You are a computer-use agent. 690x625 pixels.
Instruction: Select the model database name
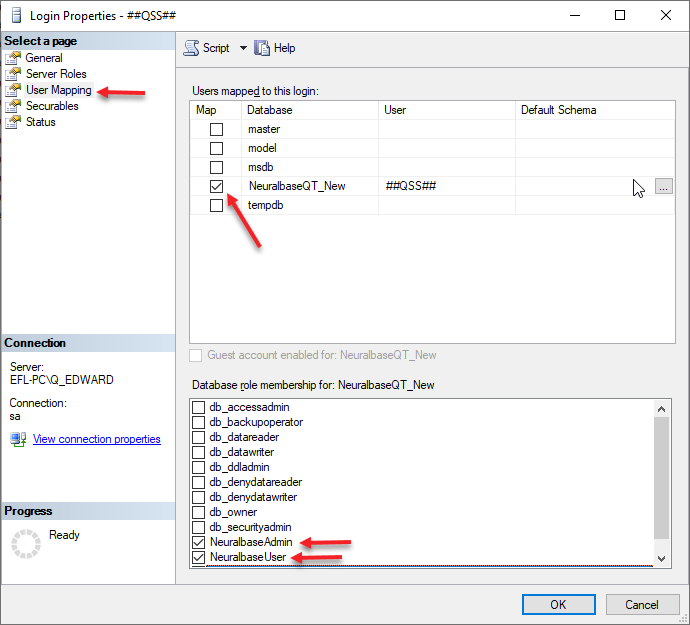pyautogui.click(x=262, y=148)
